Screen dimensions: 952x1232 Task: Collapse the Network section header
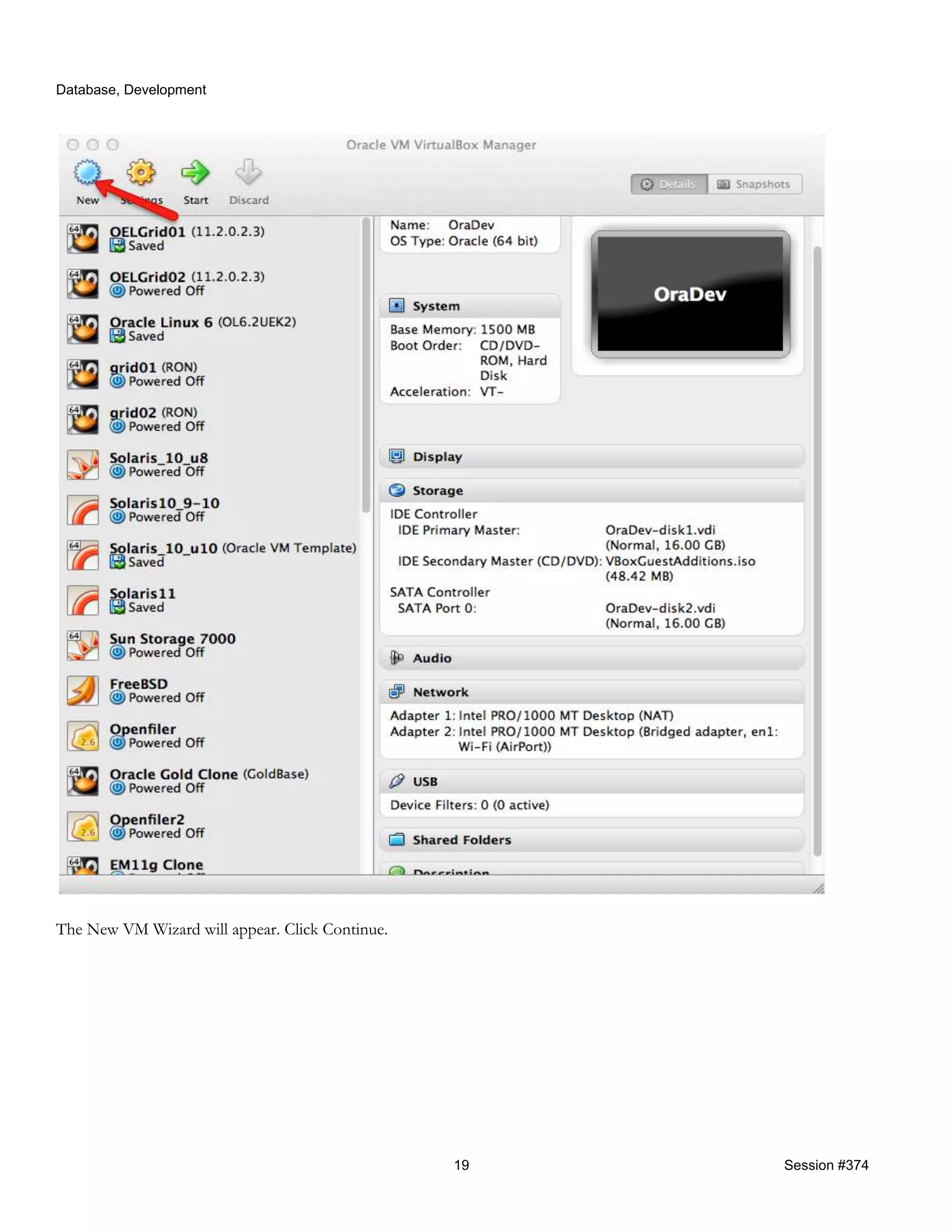point(592,692)
